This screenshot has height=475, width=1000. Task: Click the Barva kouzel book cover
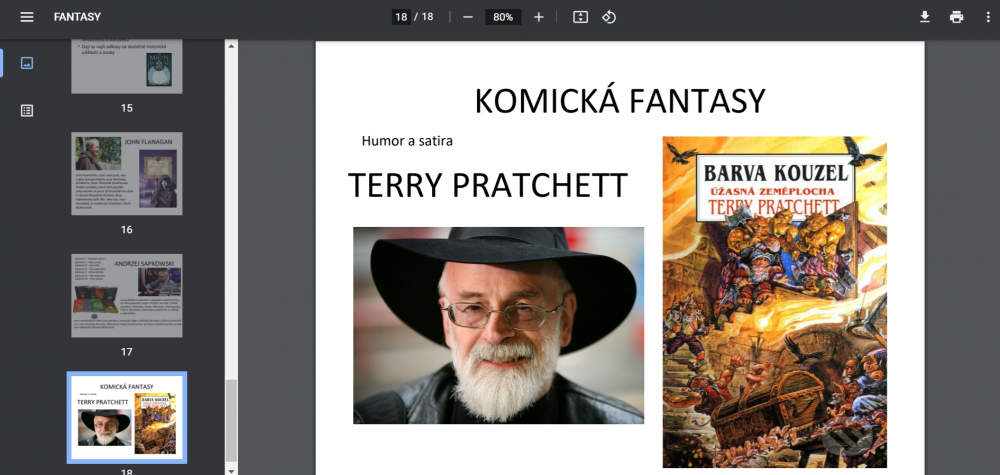tap(774, 302)
